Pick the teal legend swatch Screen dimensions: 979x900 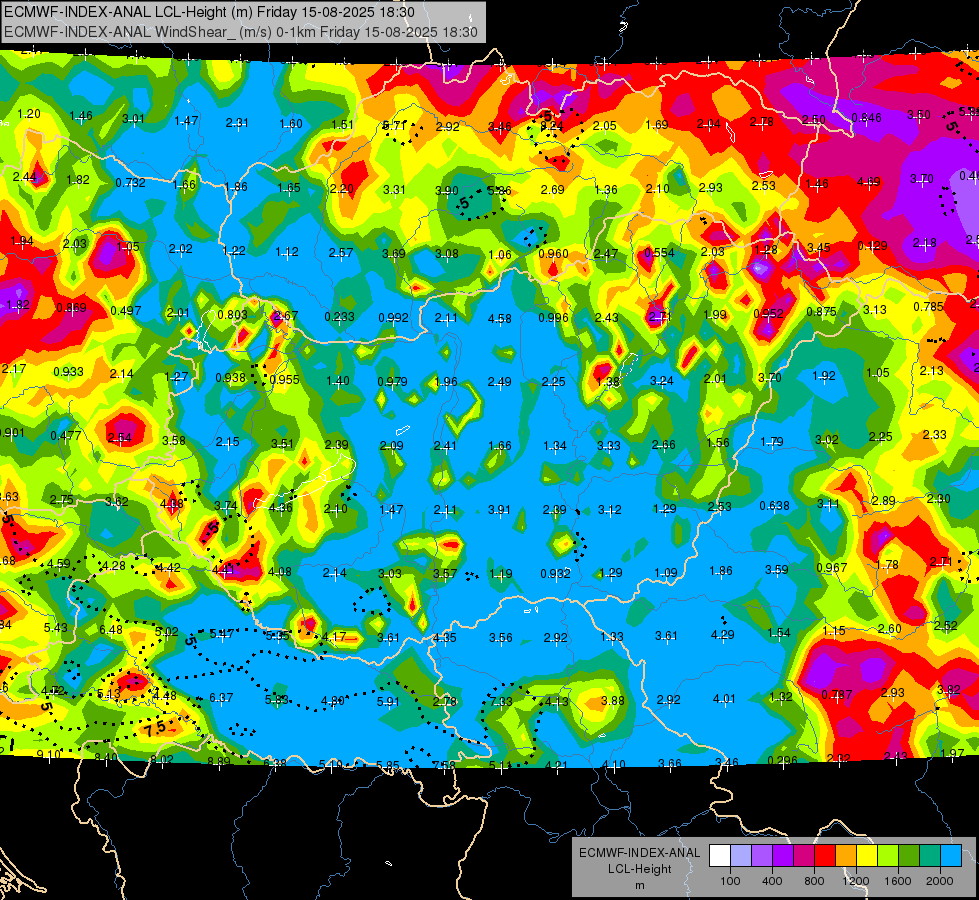coord(929,856)
